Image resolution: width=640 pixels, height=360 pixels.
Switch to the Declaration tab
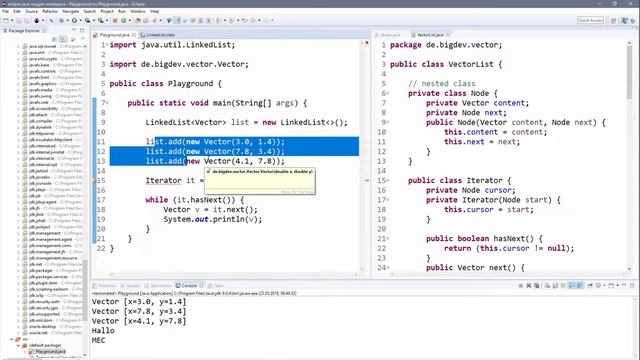pyautogui.click(x=158, y=286)
